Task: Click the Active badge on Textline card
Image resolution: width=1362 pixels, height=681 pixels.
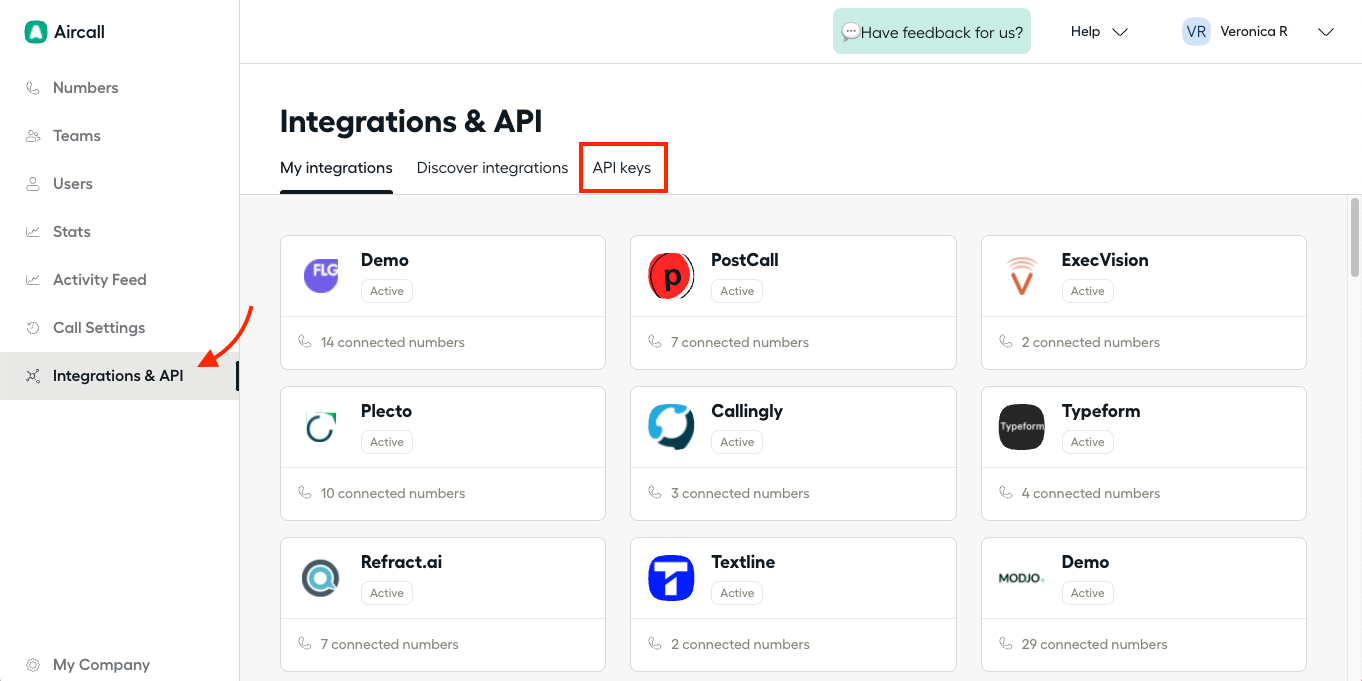Action: [737, 593]
